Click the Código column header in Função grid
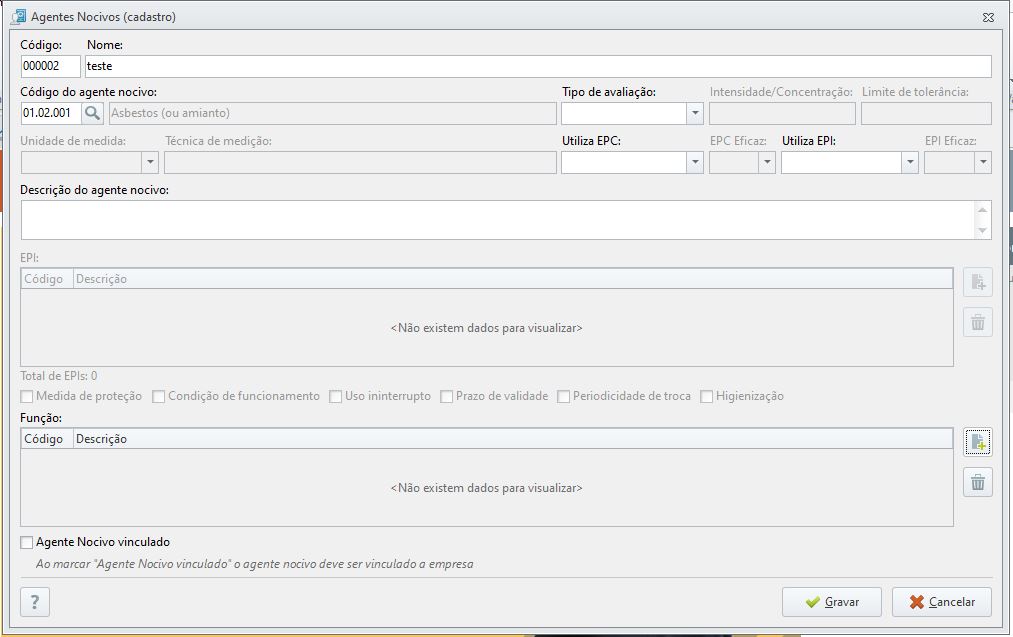 tap(47, 439)
